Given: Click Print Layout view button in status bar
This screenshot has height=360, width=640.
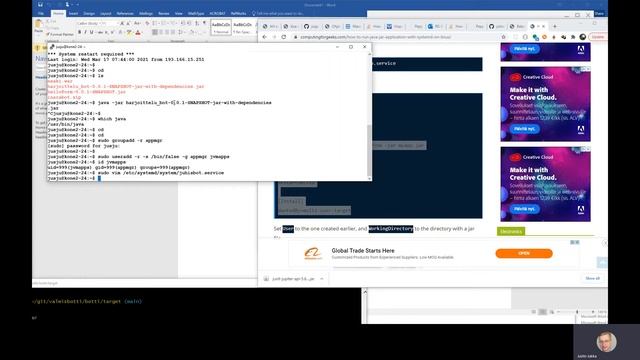Looking at the screenshot, I should pyautogui.click(x=542, y=312).
